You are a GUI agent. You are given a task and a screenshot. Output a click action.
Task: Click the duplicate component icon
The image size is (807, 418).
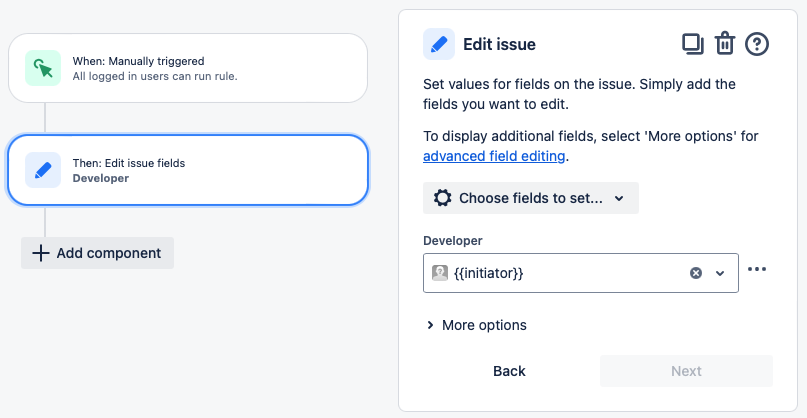click(x=692, y=44)
